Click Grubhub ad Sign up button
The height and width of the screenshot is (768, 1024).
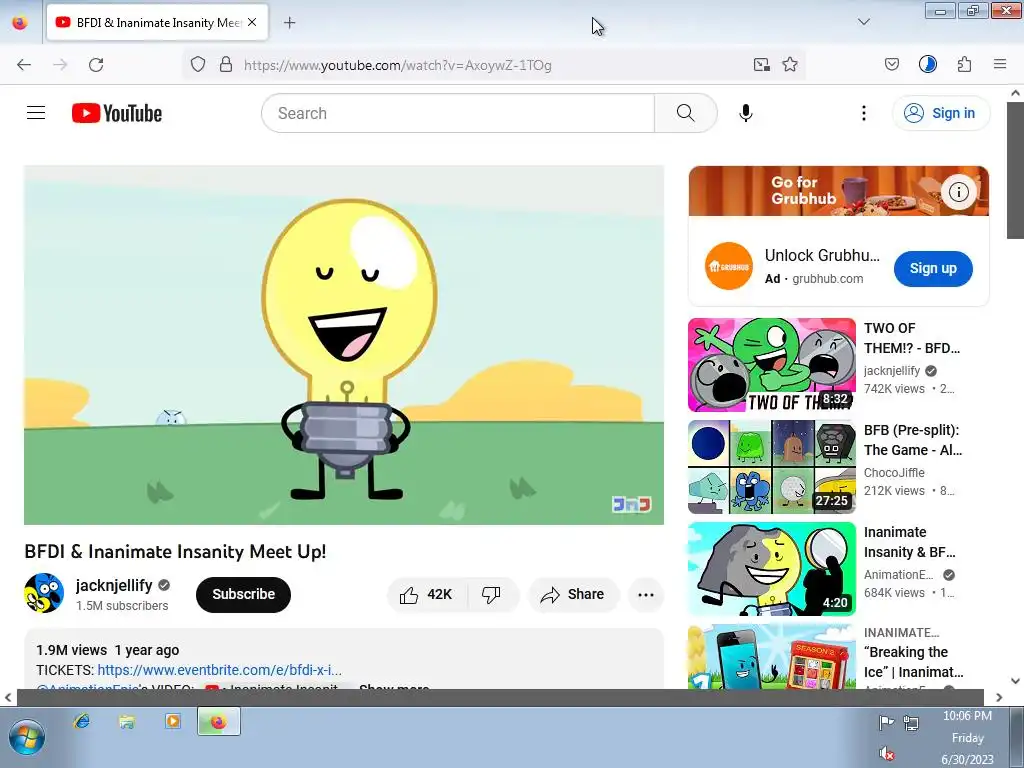933,268
